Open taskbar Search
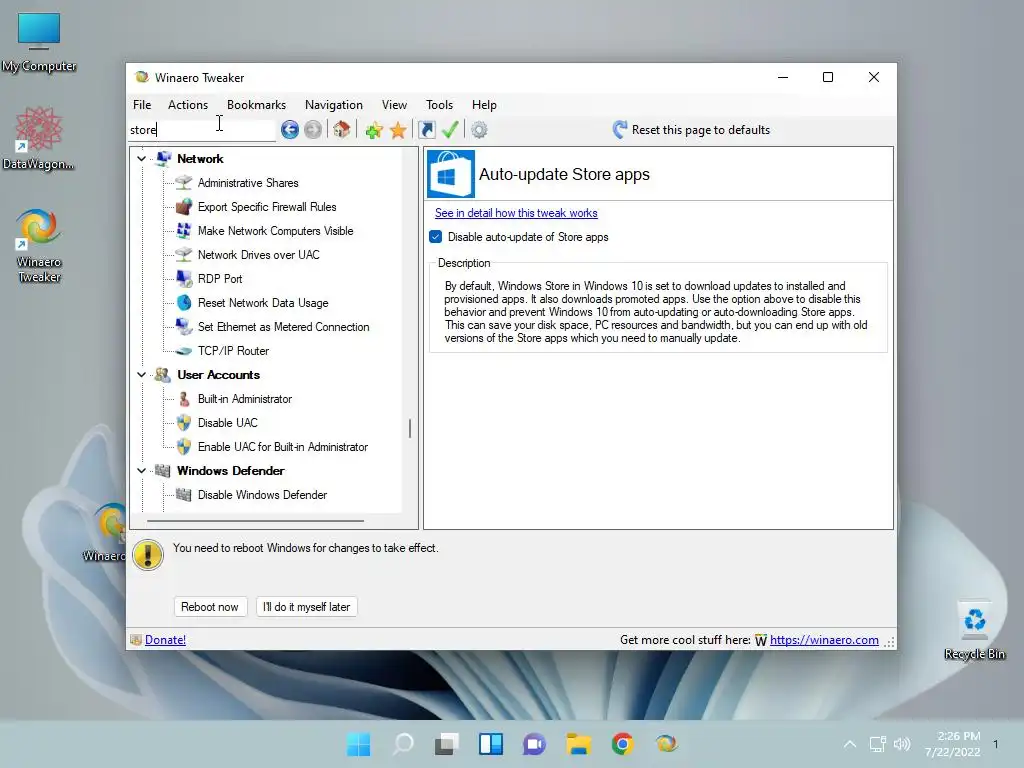1024x768 pixels. pos(403,744)
